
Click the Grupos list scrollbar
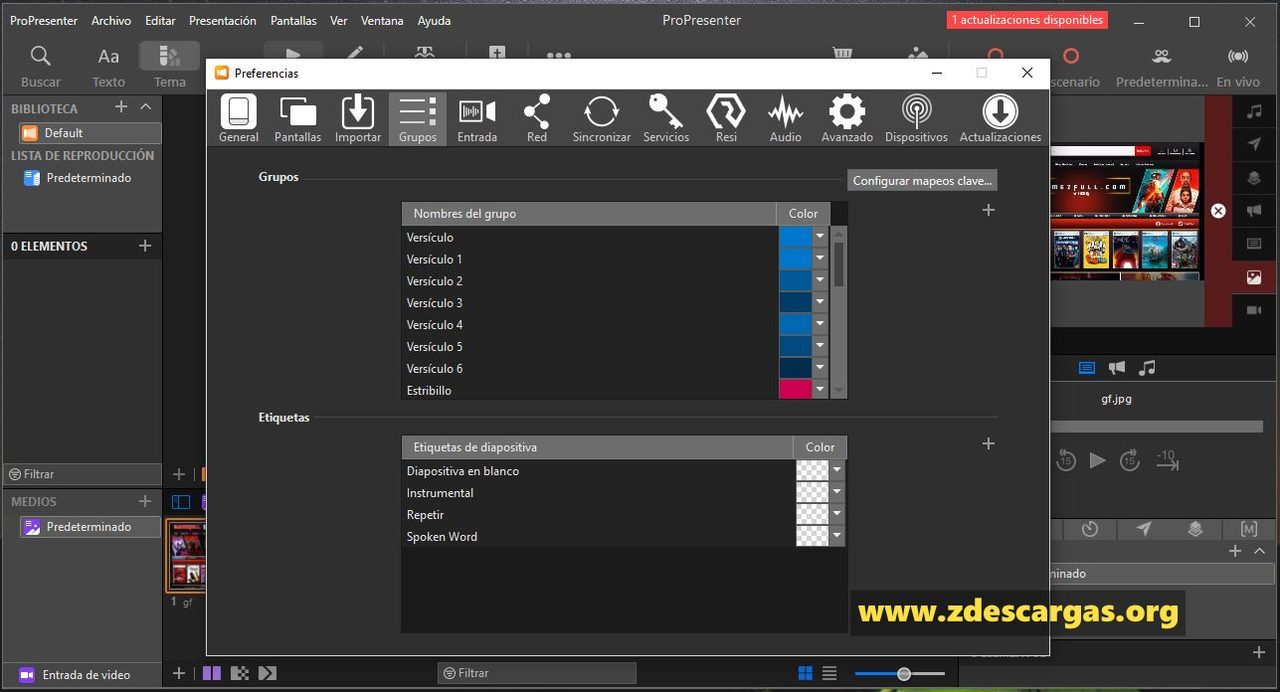coord(839,264)
